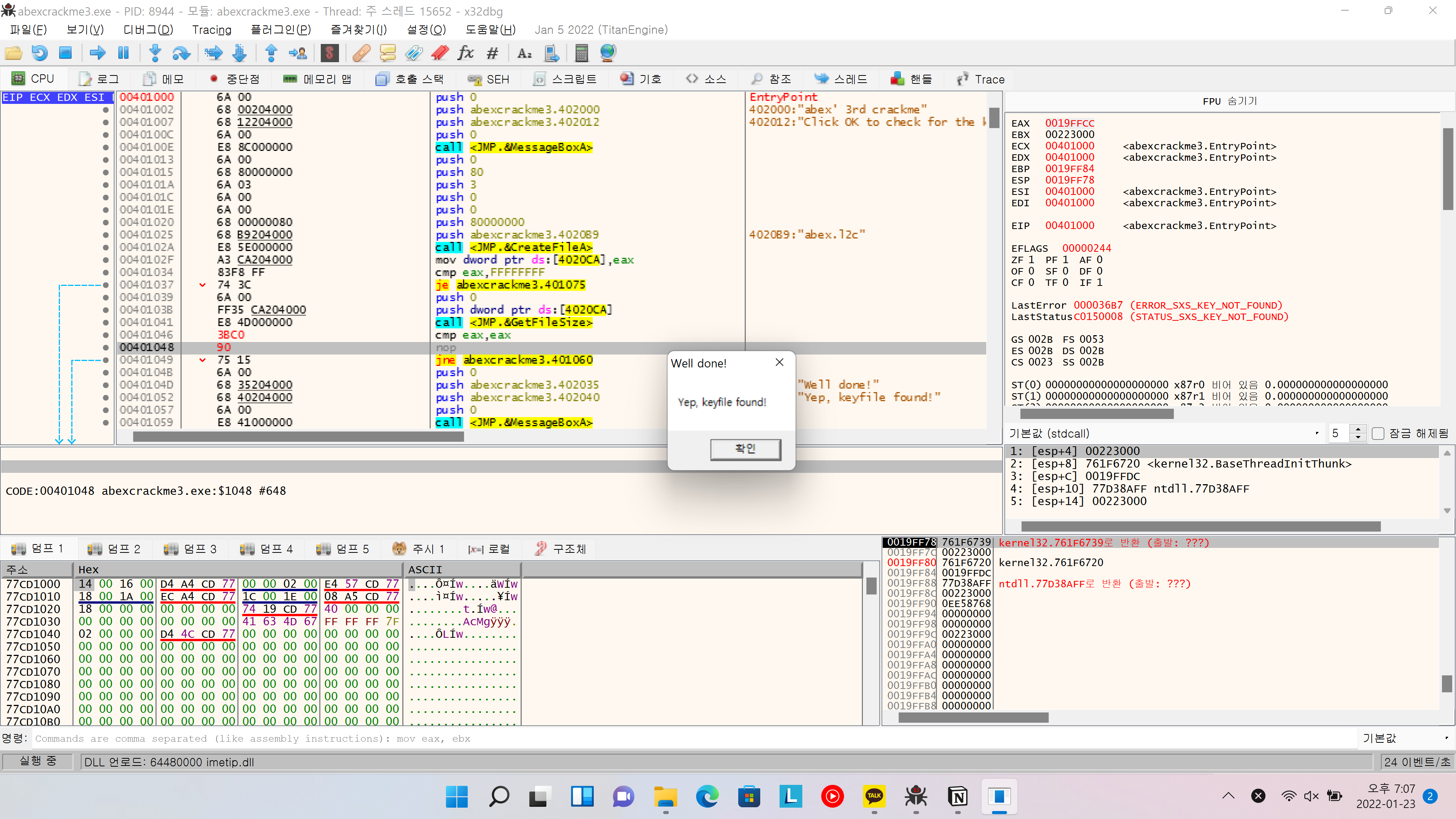The width and height of the screenshot is (1456, 819).
Task: Restart the debuggee using the restart icon
Action: tap(39, 53)
